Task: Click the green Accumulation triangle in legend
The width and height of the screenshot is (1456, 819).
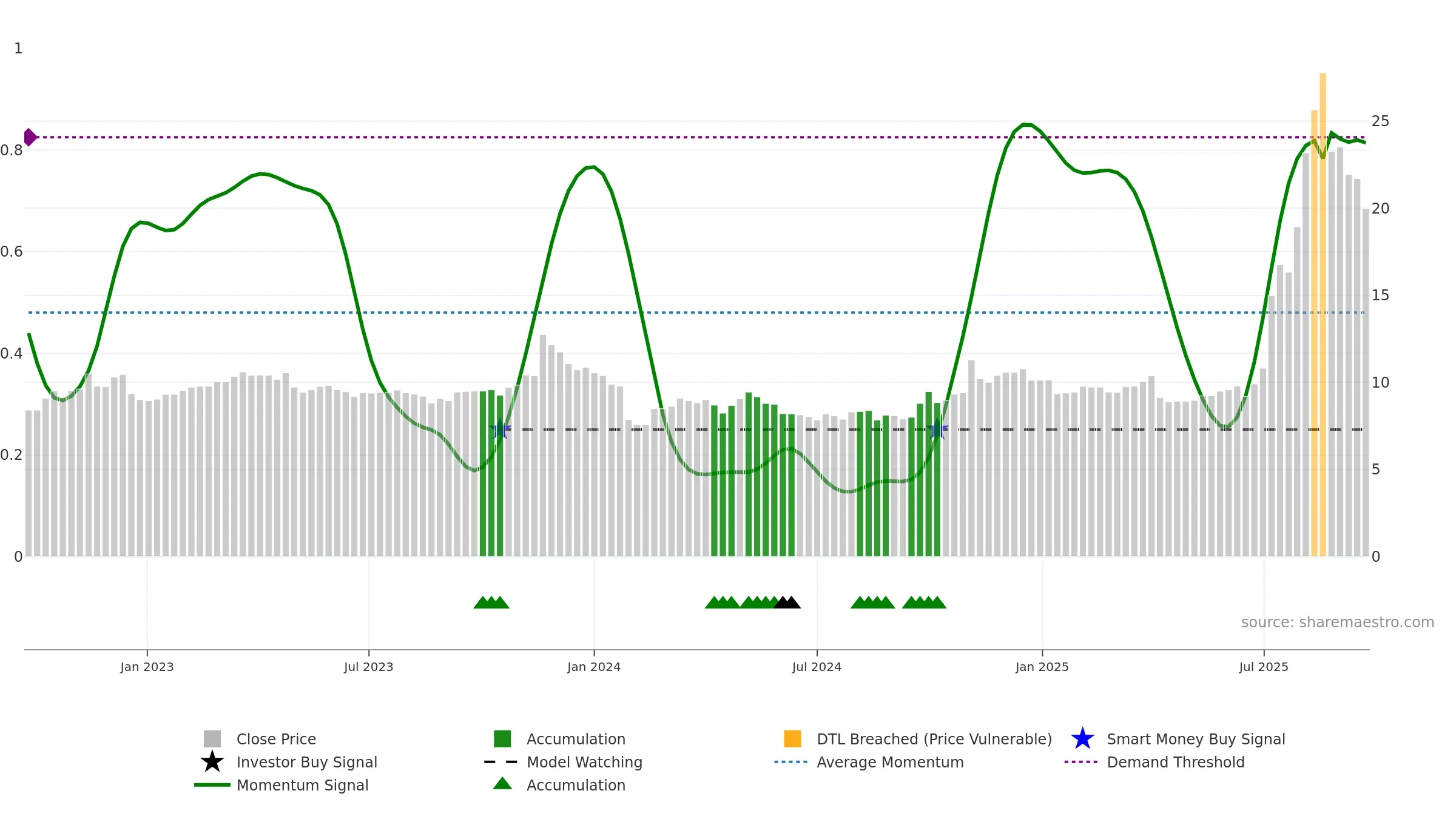Action: click(502, 784)
